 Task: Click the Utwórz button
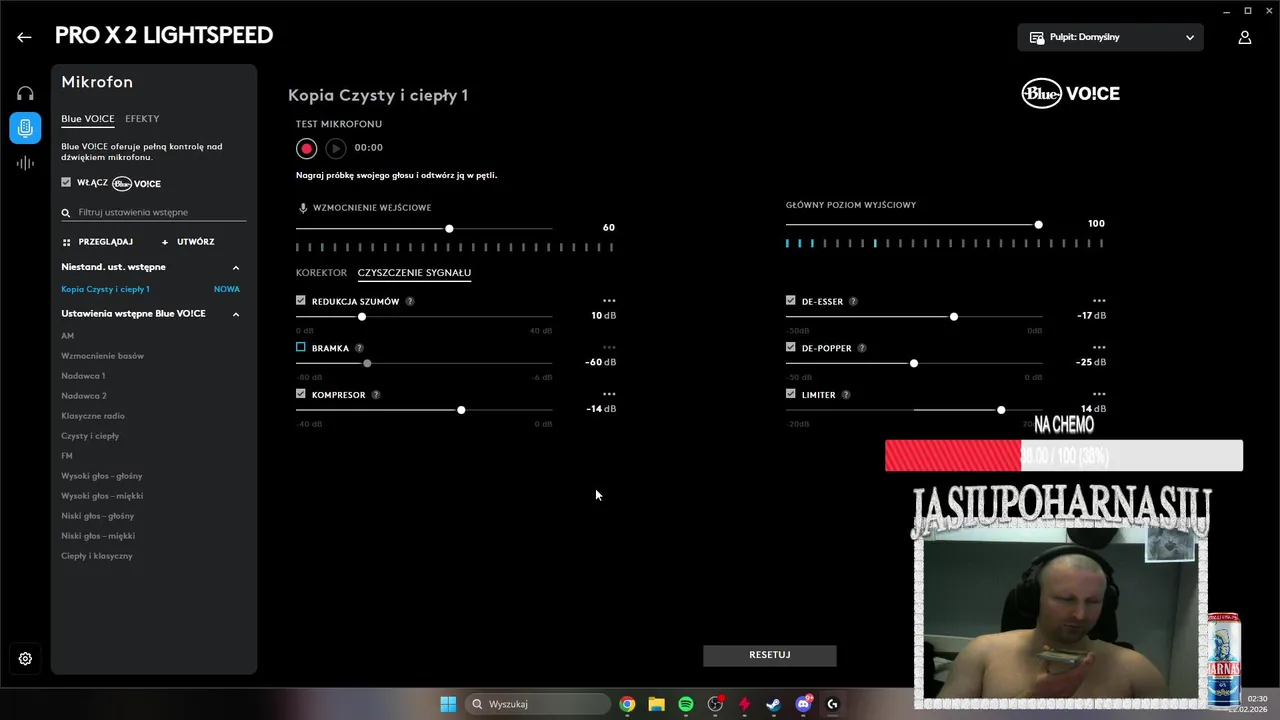(x=188, y=242)
